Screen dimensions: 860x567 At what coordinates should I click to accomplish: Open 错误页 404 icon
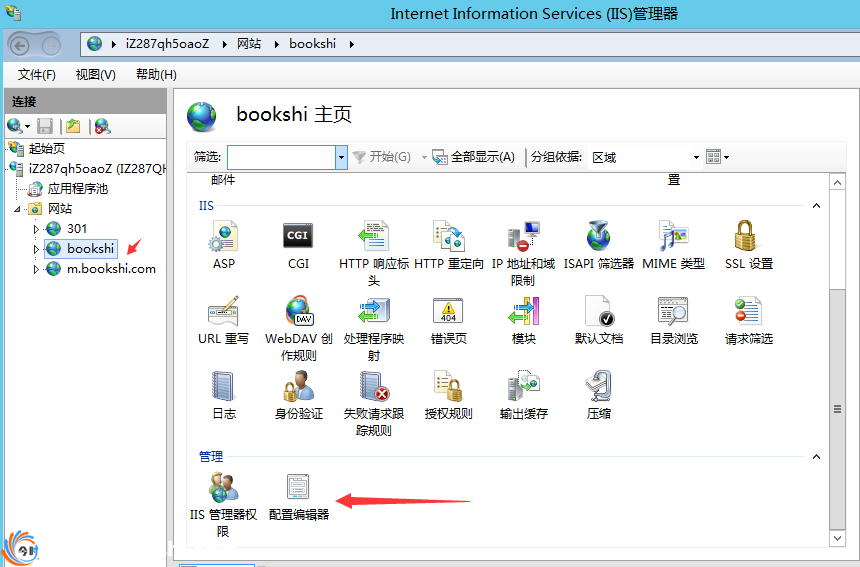click(x=448, y=311)
